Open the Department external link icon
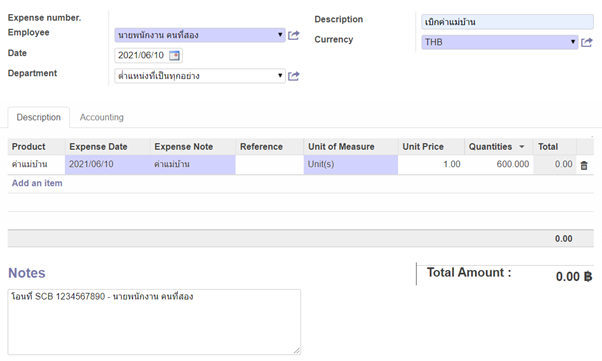The height and width of the screenshot is (361, 602). [294, 76]
